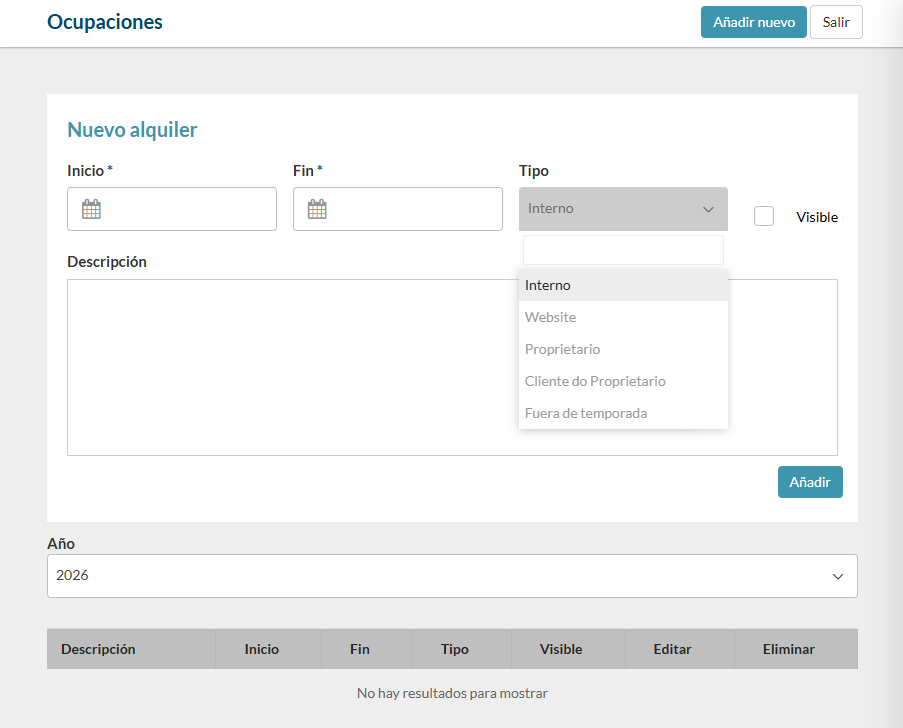Image resolution: width=903 pixels, height=728 pixels.
Task: Collapse the Tipo dropdown showing Interno
Action: pyautogui.click(x=623, y=208)
